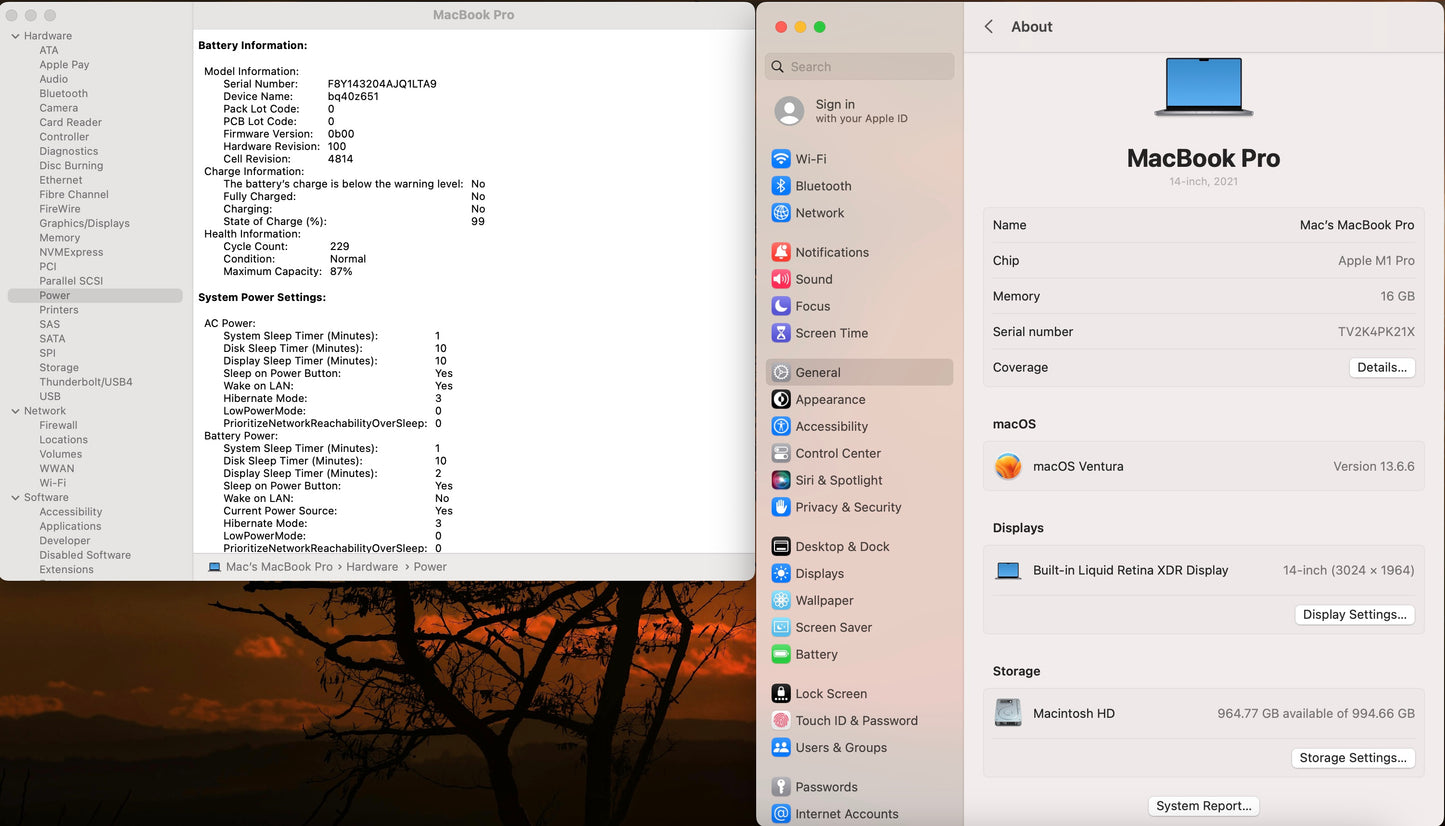The image size is (1445, 826).
Task: Select the USB item in Hardware list
Action: pos(50,396)
